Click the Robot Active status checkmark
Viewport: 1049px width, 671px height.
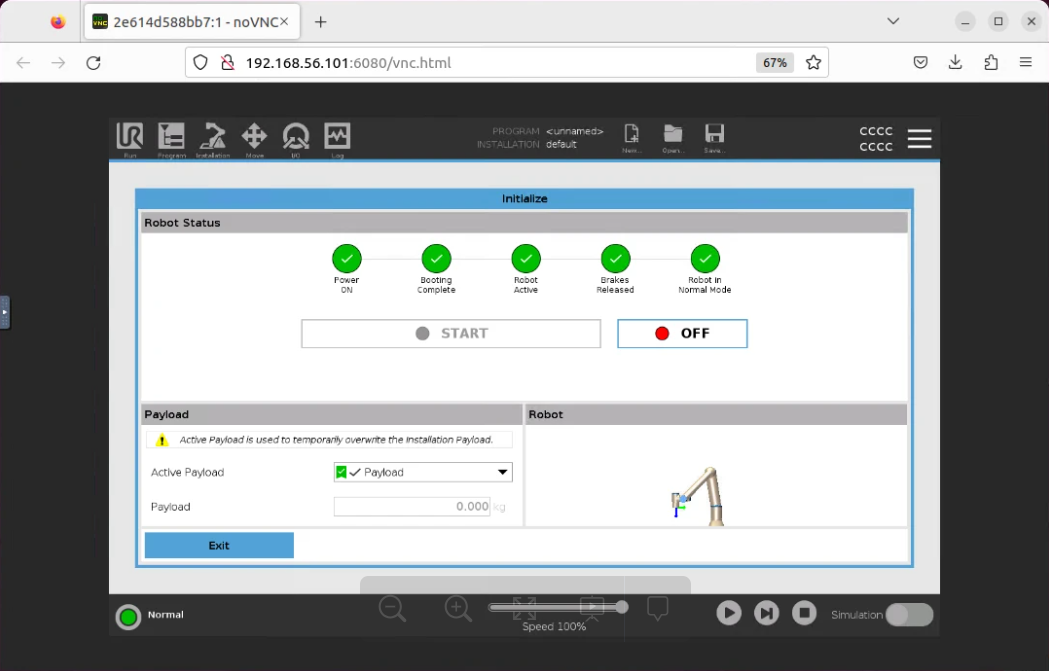click(x=526, y=258)
